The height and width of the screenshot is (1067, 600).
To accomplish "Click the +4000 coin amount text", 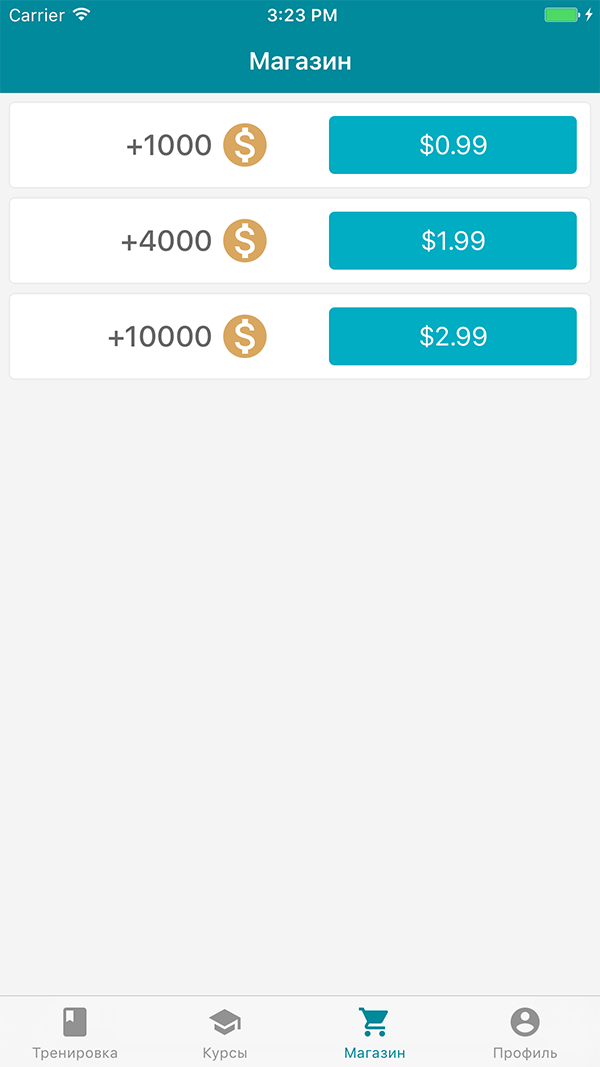I will (x=166, y=241).
